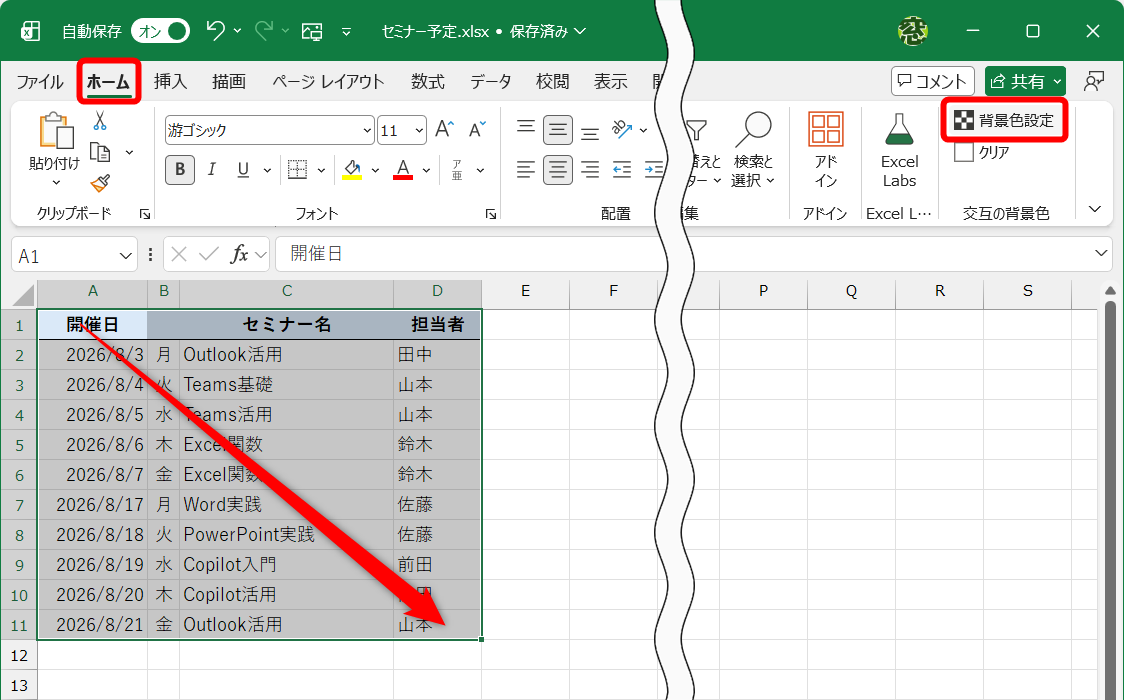Click the text orientation icon
Viewport: 1124px width, 700px height.
coord(621,129)
